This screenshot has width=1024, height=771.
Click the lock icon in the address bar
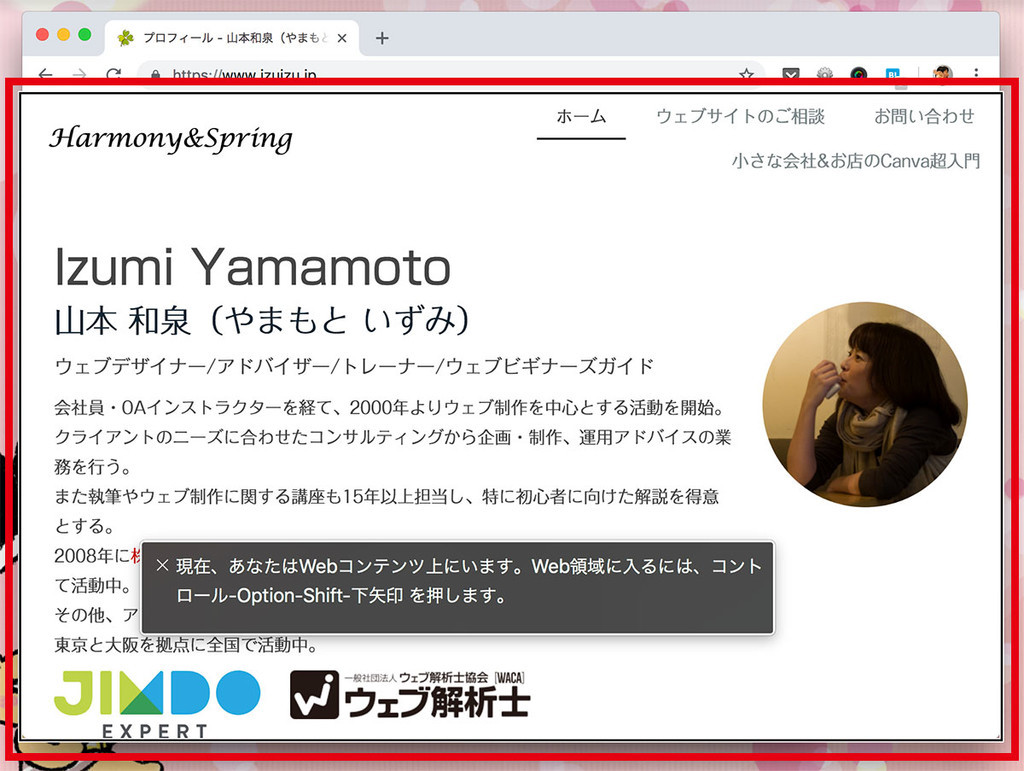[x=155, y=75]
